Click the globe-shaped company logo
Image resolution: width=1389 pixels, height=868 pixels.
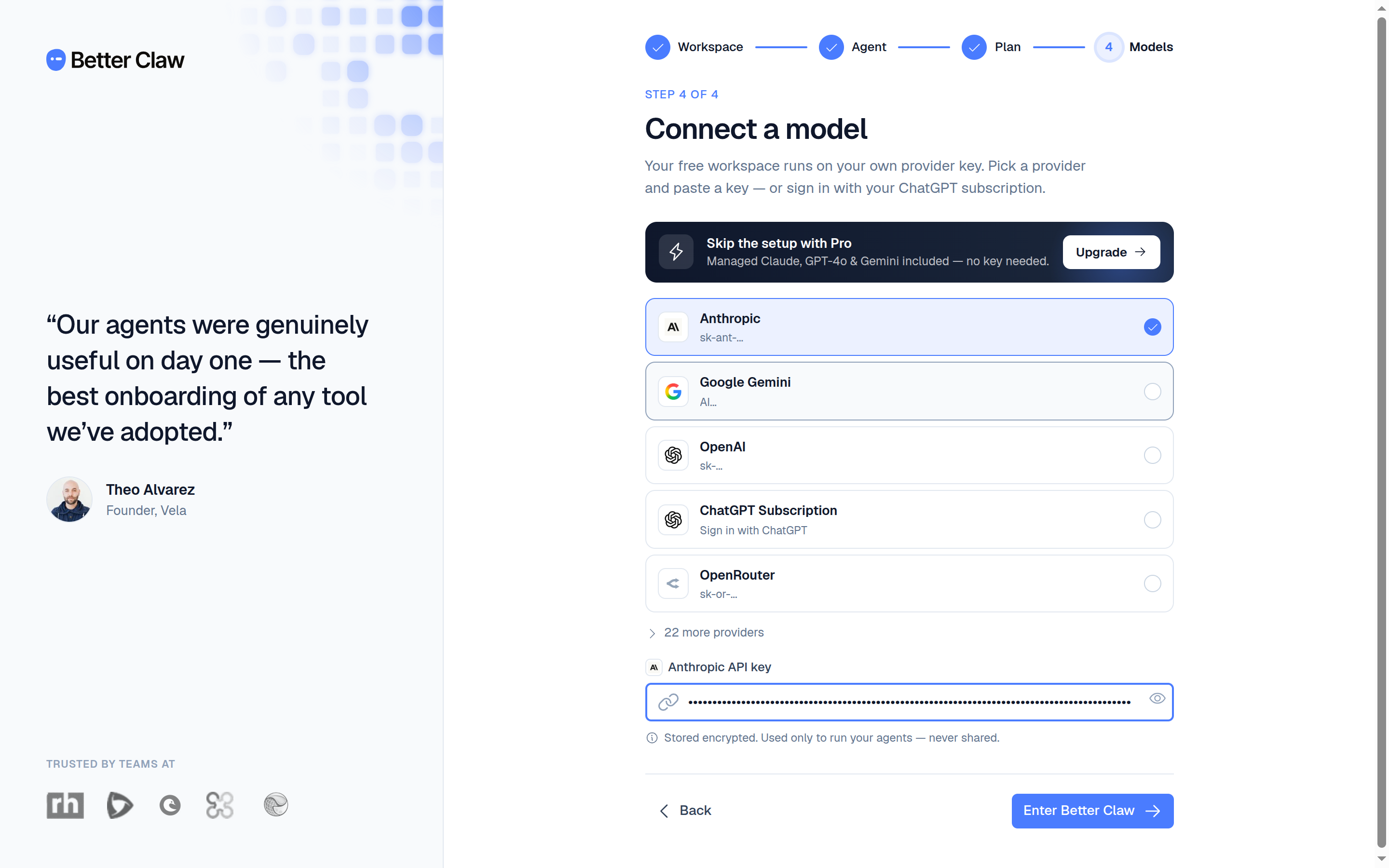pos(276,805)
